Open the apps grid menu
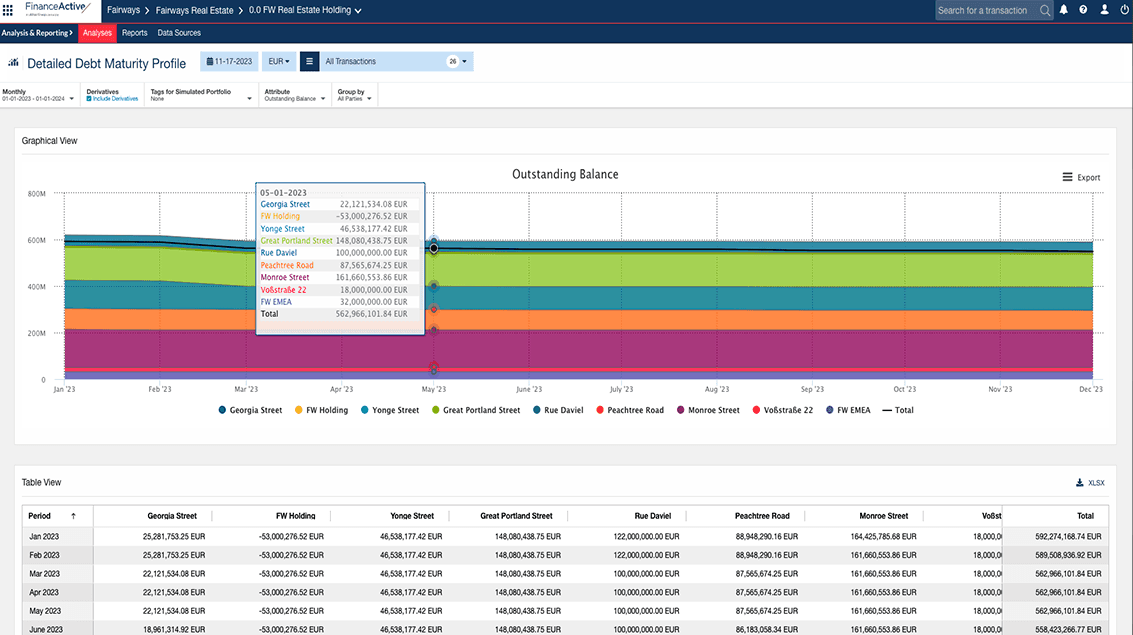This screenshot has height=635, width=1133. pyautogui.click(x=9, y=10)
